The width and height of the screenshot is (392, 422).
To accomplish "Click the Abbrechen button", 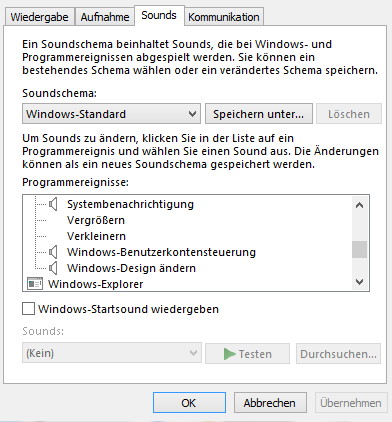I will (x=270, y=403).
